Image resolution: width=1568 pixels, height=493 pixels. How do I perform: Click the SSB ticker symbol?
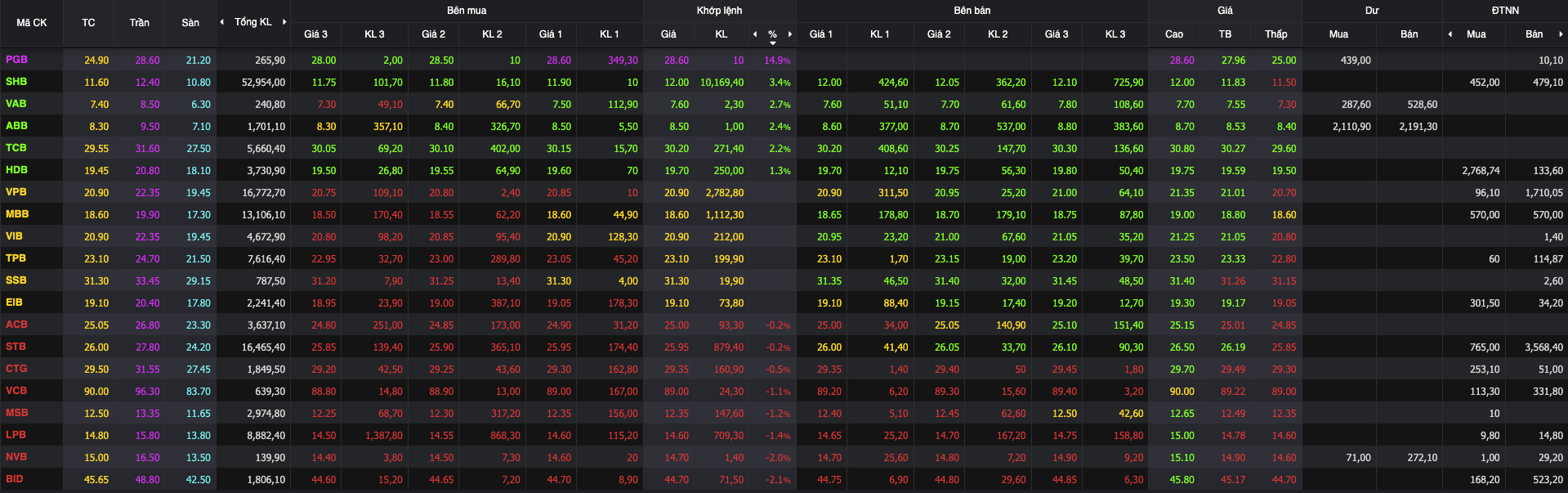pos(16,280)
